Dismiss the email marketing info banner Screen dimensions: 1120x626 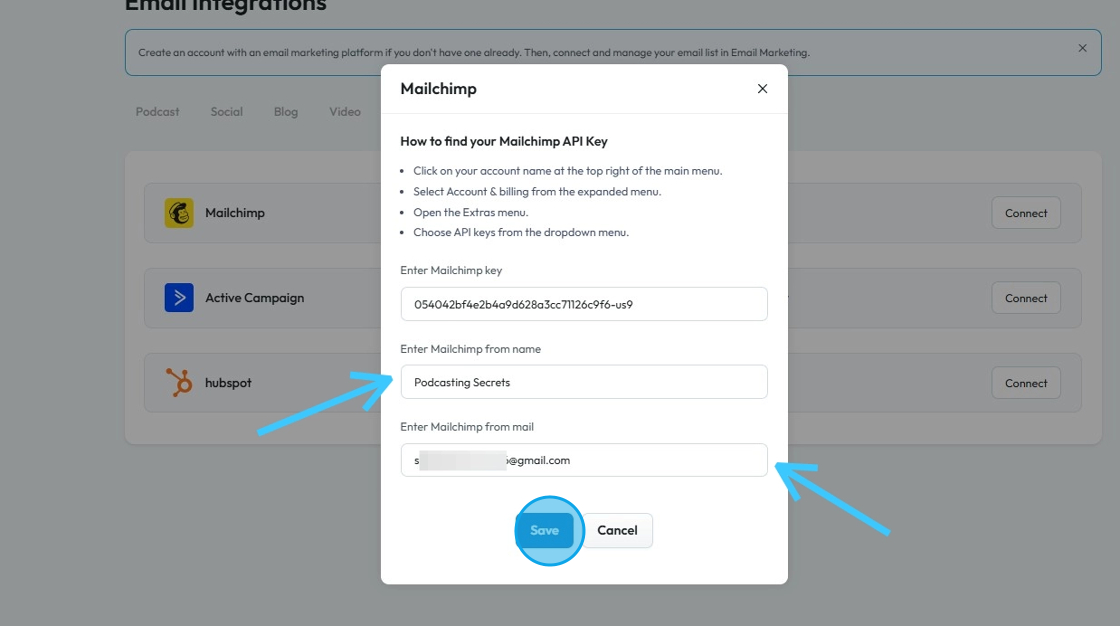[x=1082, y=48]
